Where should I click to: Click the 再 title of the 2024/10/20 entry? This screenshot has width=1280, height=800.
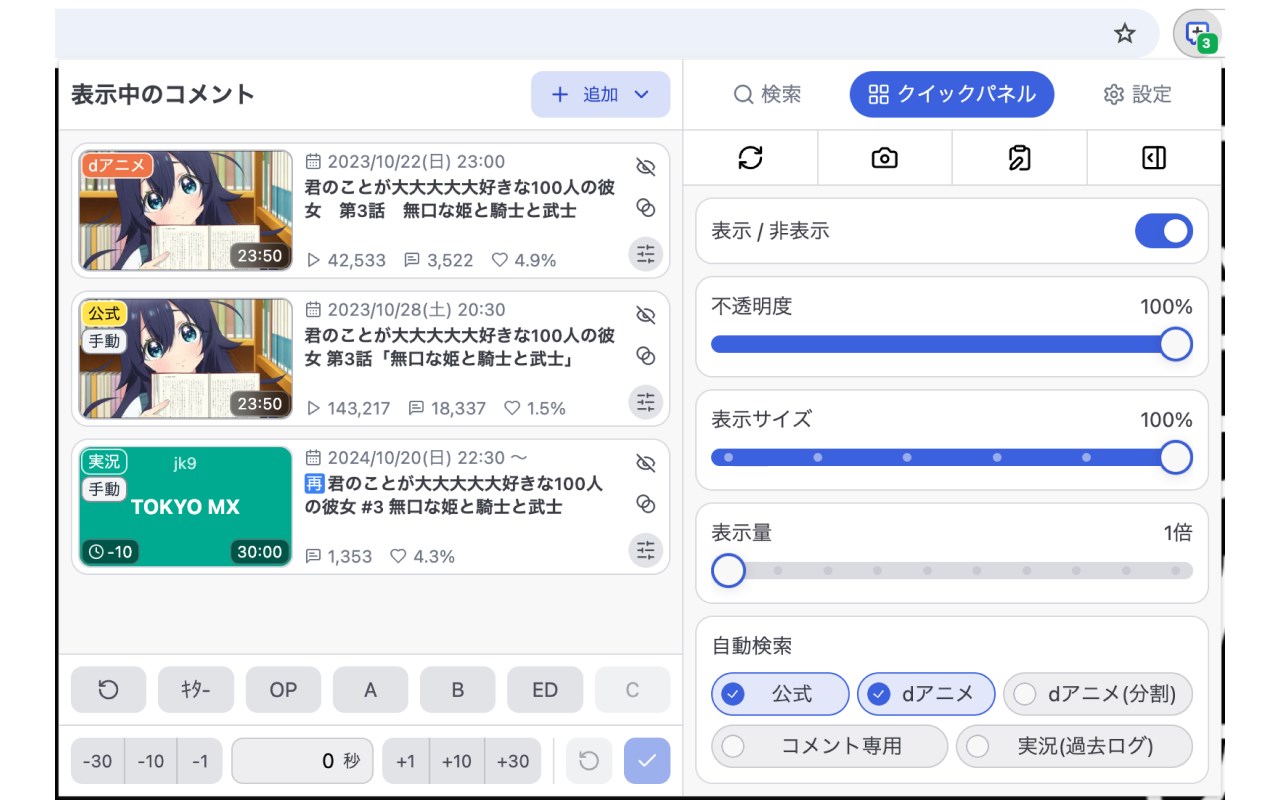454,495
